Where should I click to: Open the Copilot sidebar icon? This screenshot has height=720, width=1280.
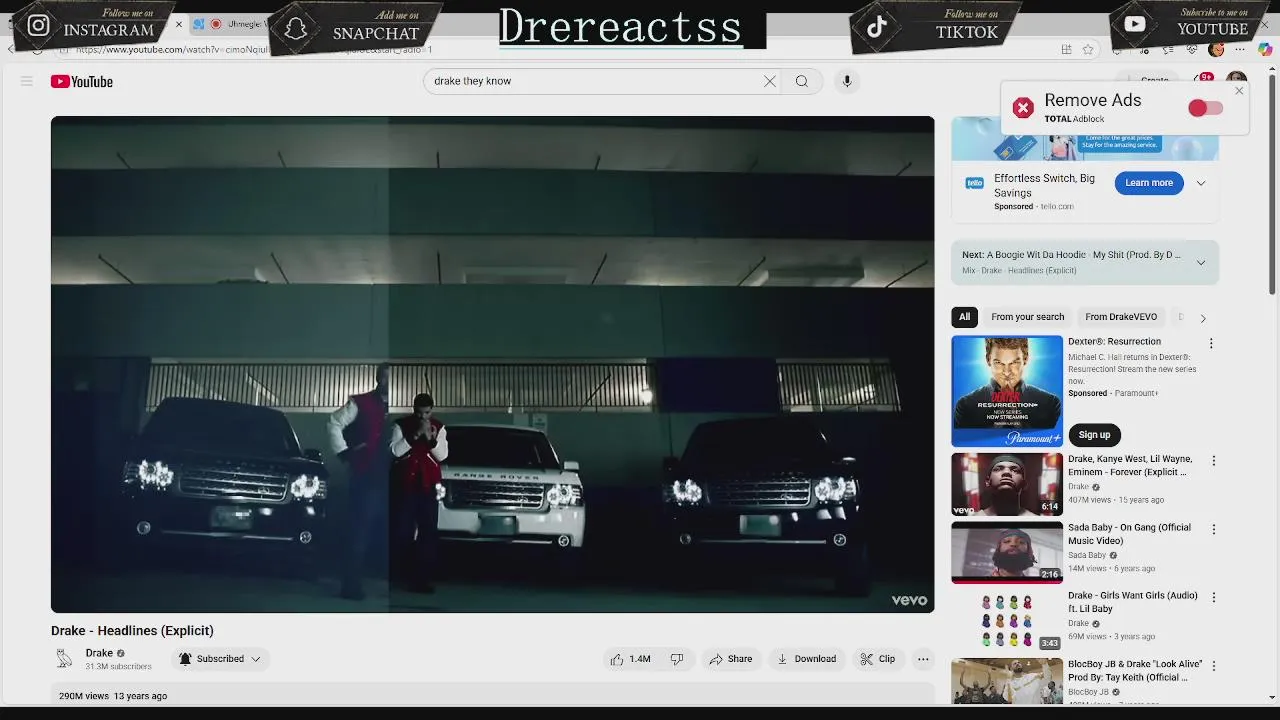[1265, 50]
